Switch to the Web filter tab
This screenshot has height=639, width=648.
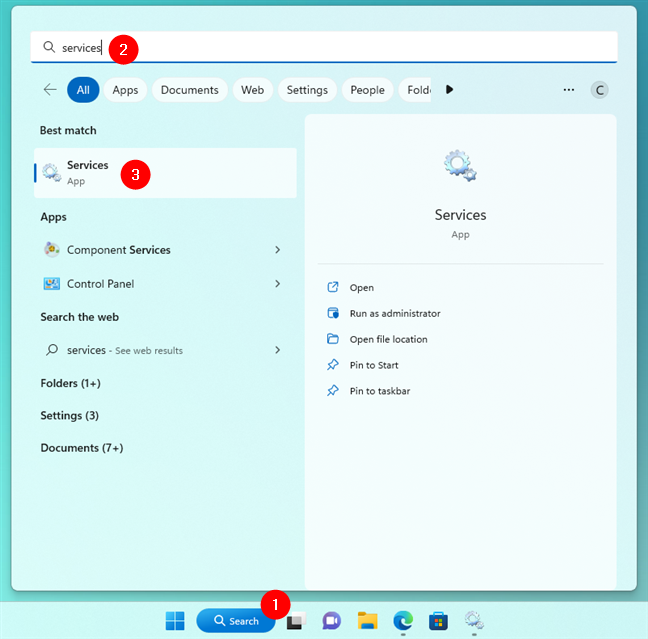click(x=253, y=90)
